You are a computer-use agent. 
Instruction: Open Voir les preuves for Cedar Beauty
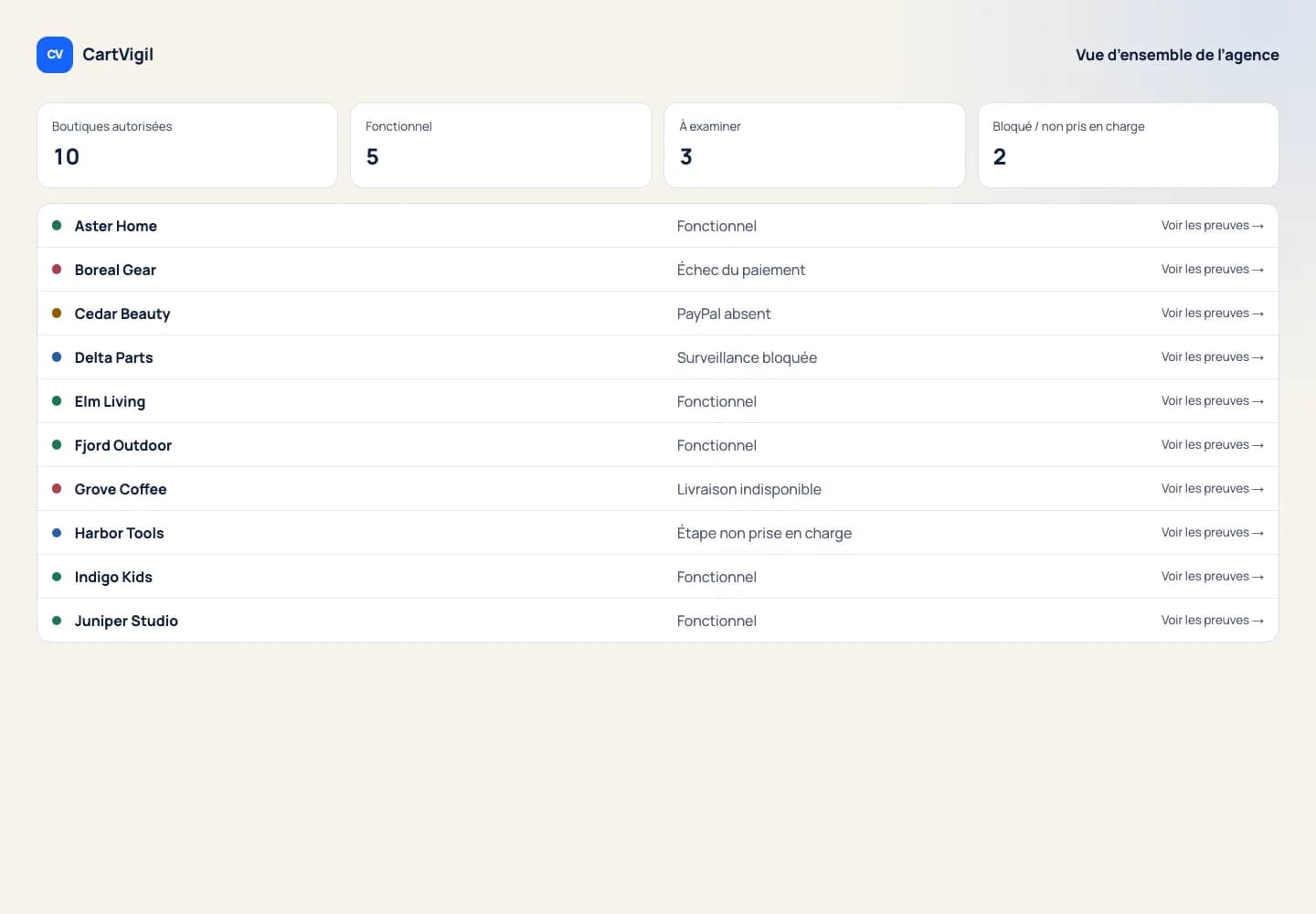[x=1213, y=314]
